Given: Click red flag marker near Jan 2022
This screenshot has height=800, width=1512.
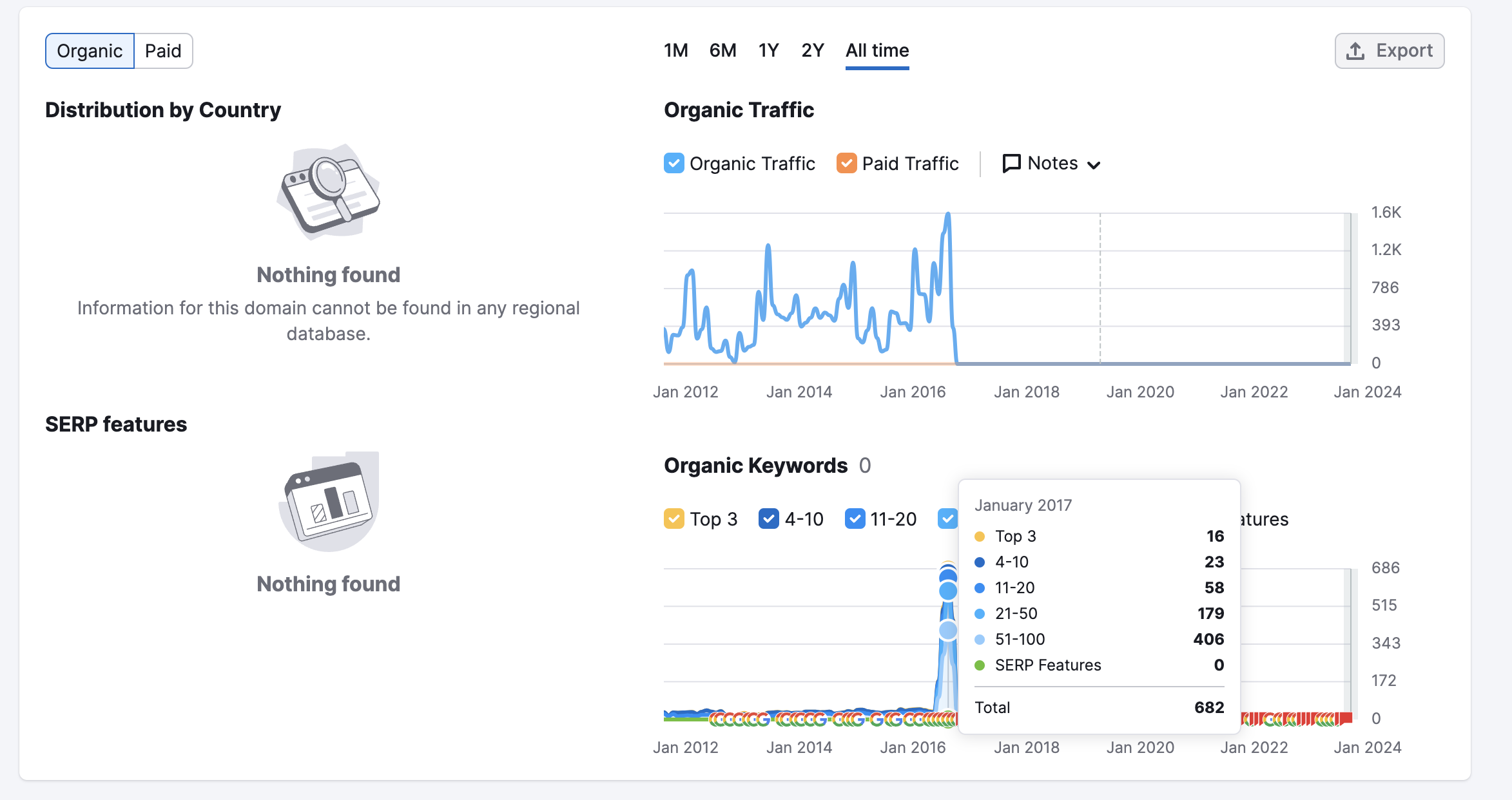Looking at the screenshot, I should (1252, 719).
